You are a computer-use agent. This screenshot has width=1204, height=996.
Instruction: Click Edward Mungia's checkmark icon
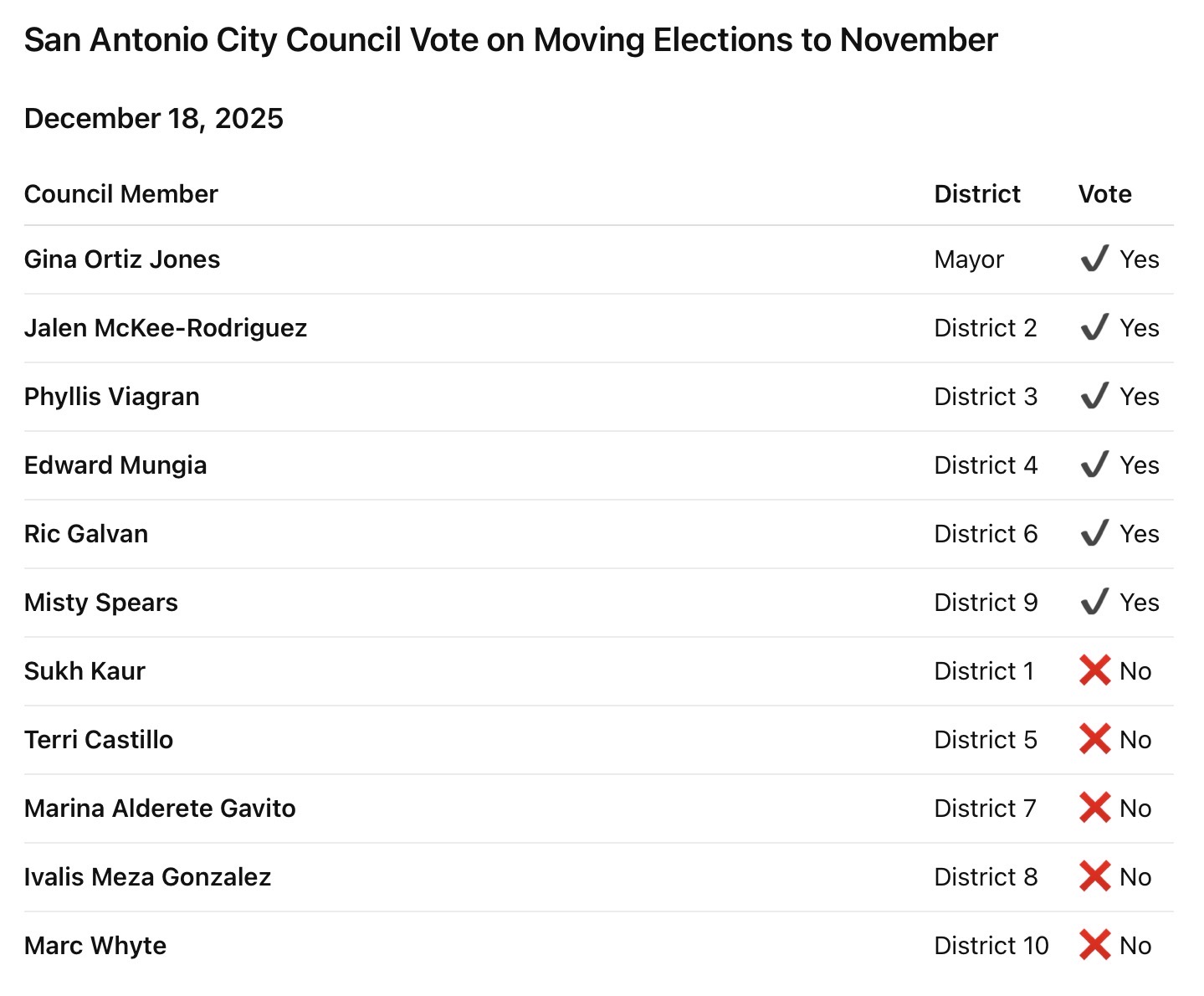(1094, 465)
